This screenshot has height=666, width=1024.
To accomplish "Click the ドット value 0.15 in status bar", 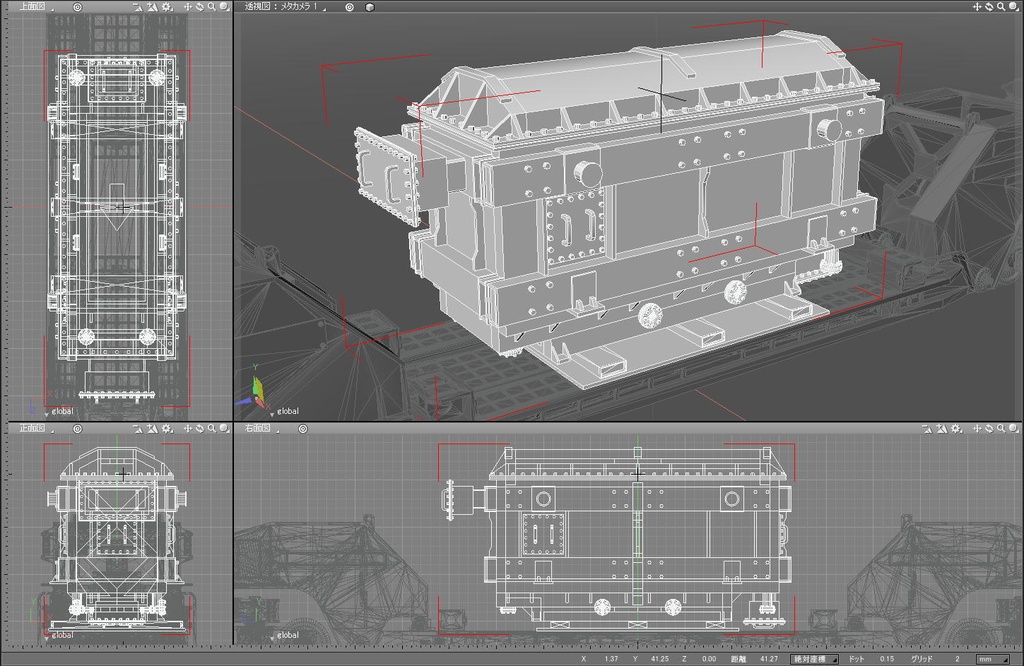I will 886,659.
